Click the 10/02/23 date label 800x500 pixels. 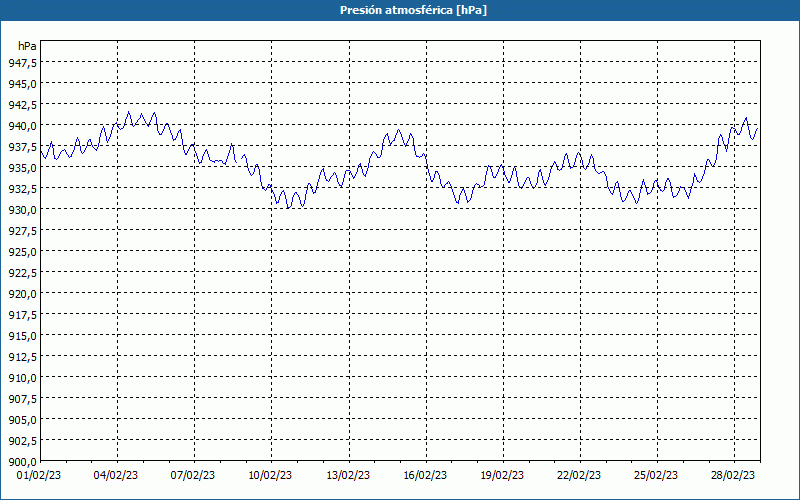(270, 476)
